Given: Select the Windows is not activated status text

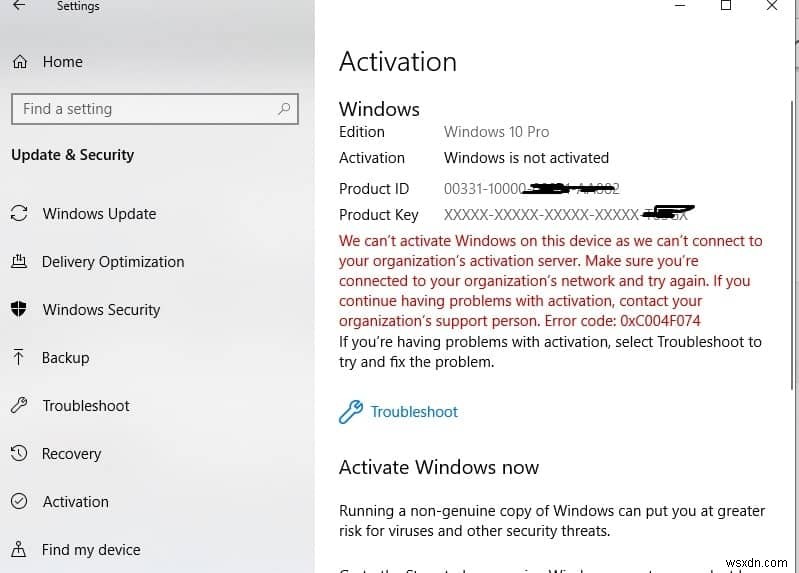Looking at the screenshot, I should [526, 158].
